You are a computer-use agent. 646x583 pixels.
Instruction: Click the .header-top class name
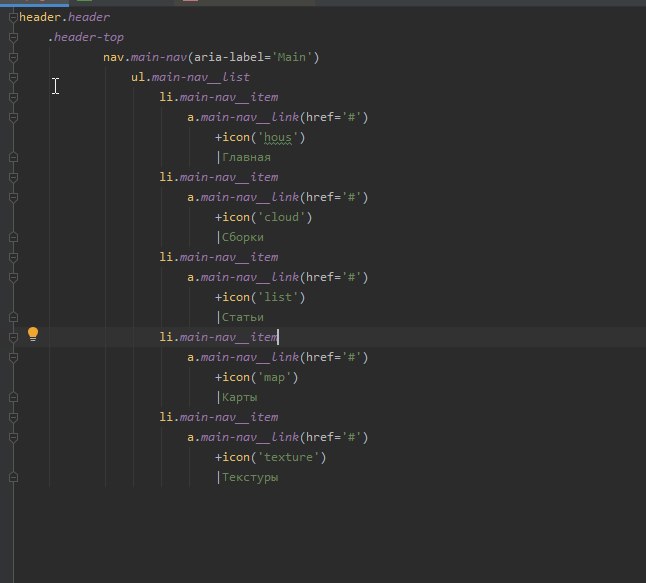click(x=86, y=37)
